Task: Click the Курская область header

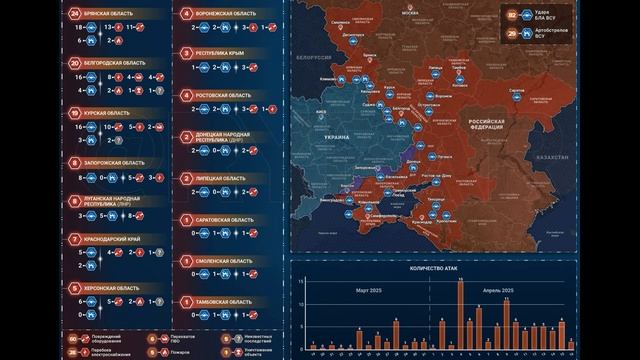Action: point(107,113)
